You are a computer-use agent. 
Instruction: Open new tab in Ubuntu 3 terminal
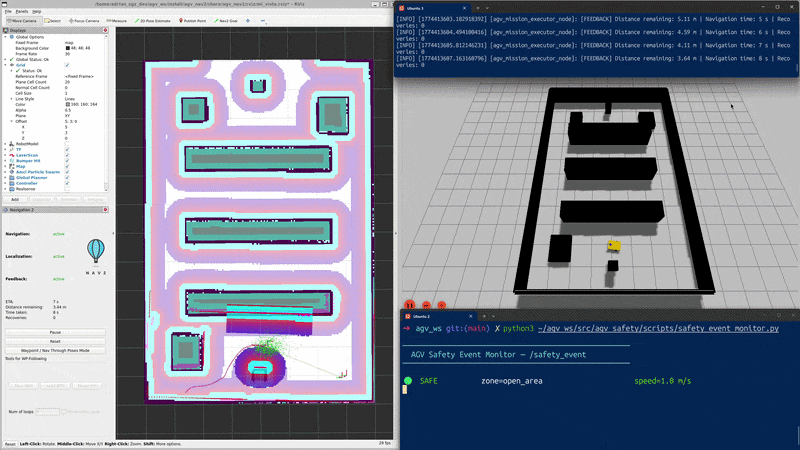tap(478, 8)
